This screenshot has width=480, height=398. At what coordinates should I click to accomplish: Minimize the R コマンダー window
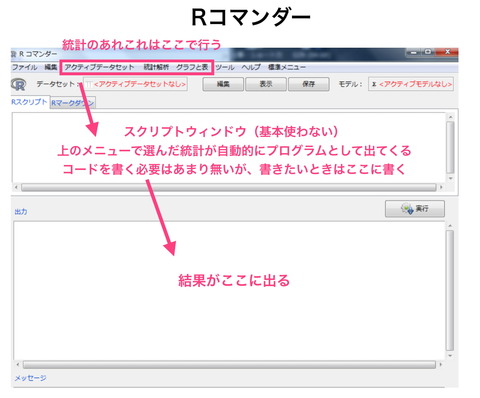(x=414, y=52)
